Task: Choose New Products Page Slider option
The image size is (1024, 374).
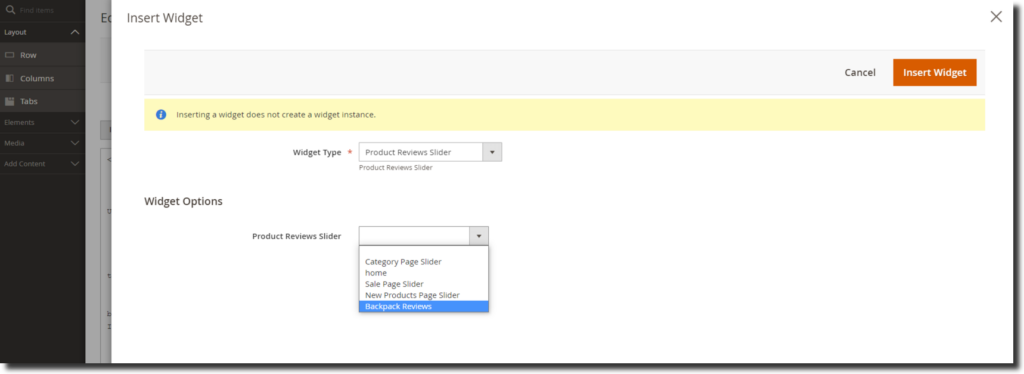Action: coord(424,295)
